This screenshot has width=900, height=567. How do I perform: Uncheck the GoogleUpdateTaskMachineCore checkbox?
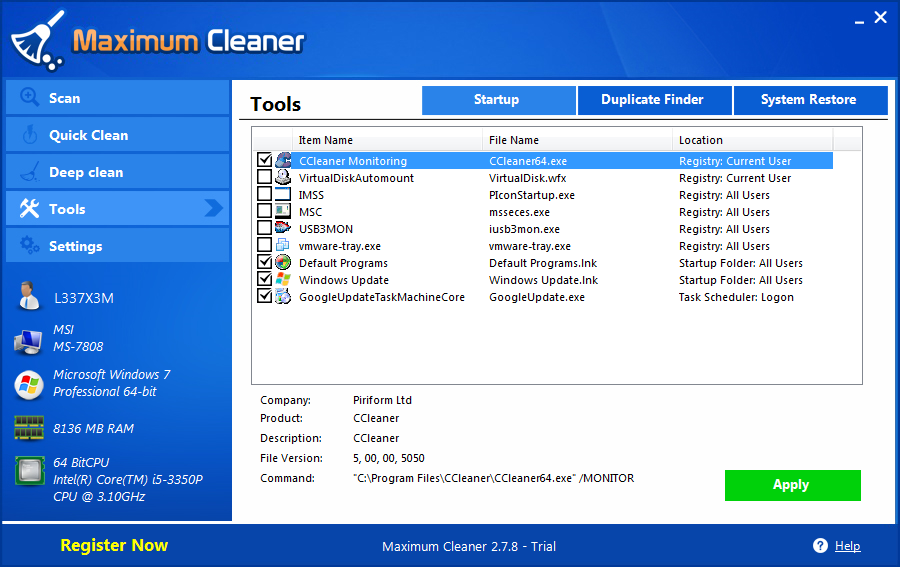pyautogui.click(x=265, y=296)
